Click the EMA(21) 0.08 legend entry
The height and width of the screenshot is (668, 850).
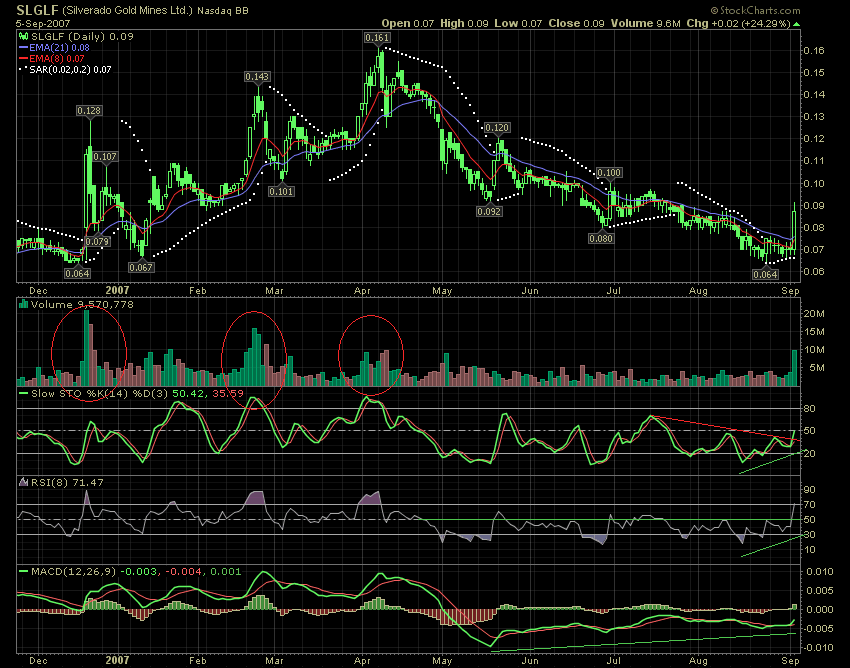[60, 48]
